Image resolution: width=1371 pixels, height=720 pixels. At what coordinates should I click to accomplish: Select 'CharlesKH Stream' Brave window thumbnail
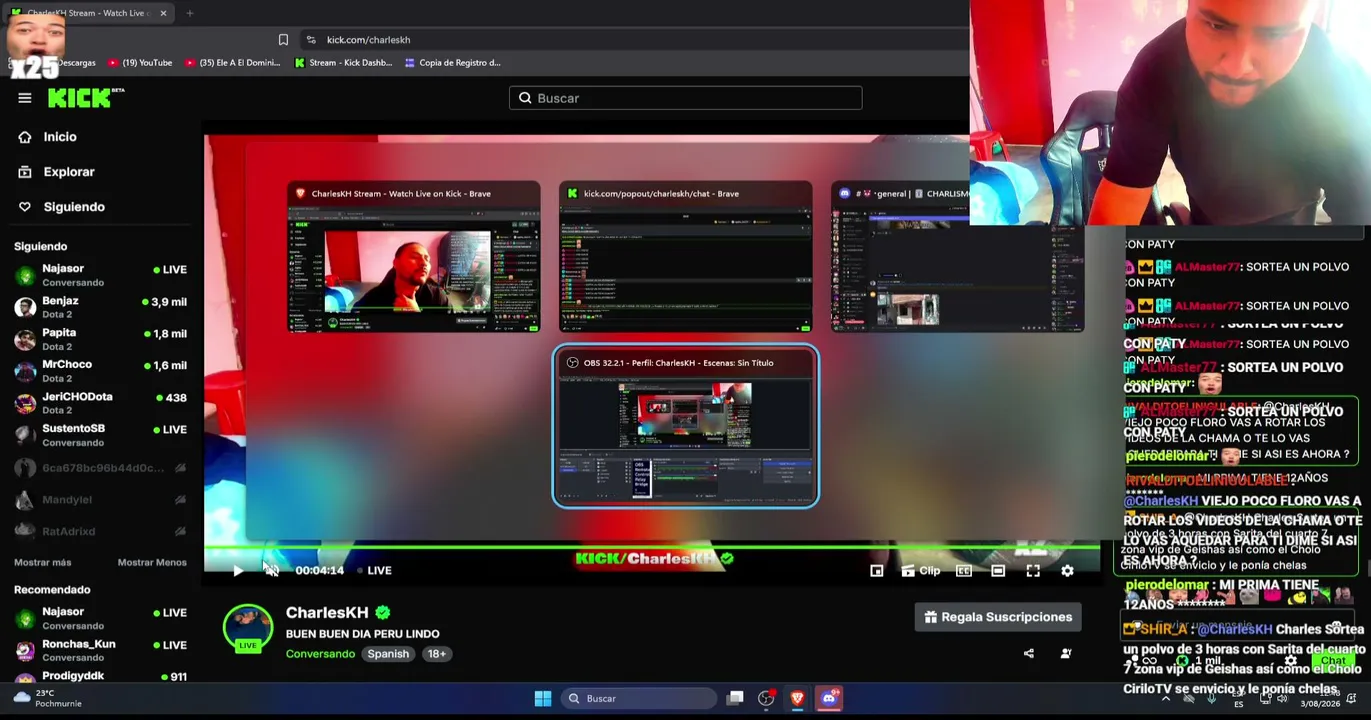click(x=414, y=257)
